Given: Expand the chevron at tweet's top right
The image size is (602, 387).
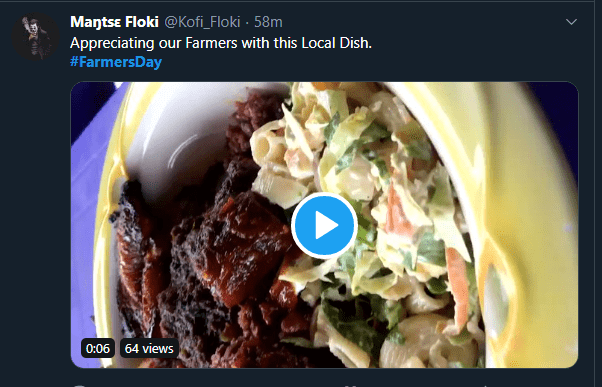Looking at the screenshot, I should point(571,22).
